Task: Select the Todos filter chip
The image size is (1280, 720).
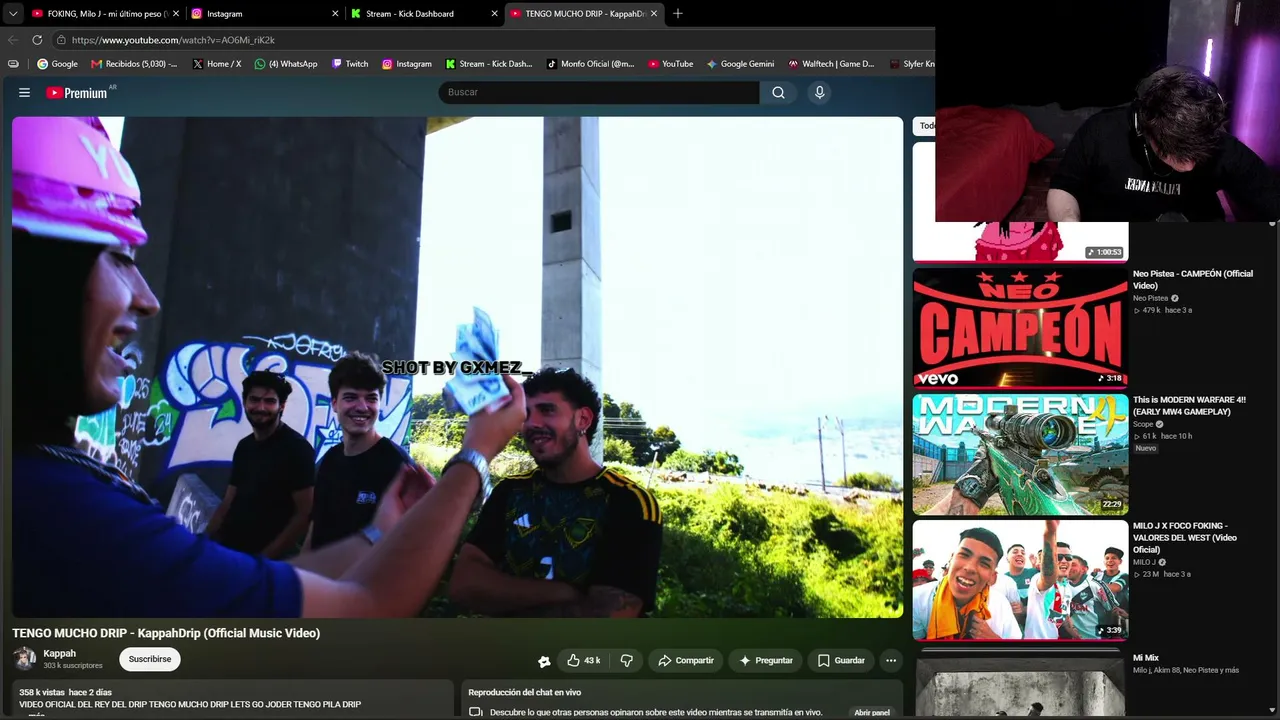Action: [x=925, y=126]
